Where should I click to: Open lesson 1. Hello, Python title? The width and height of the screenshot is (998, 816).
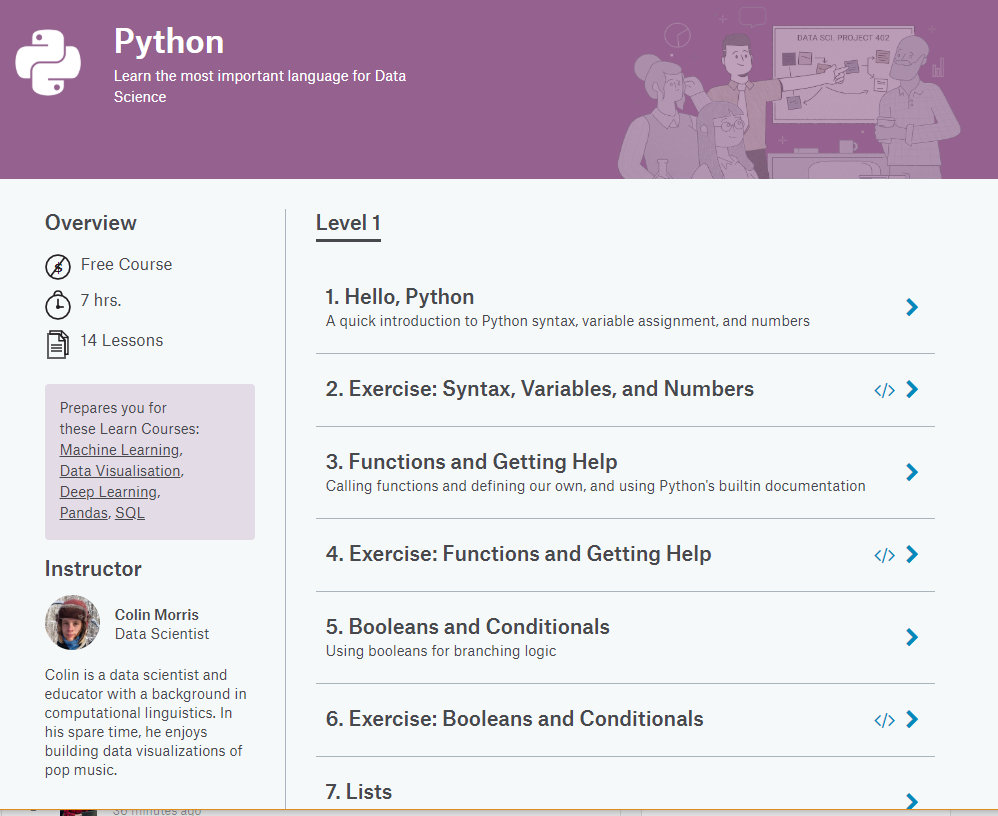(400, 297)
